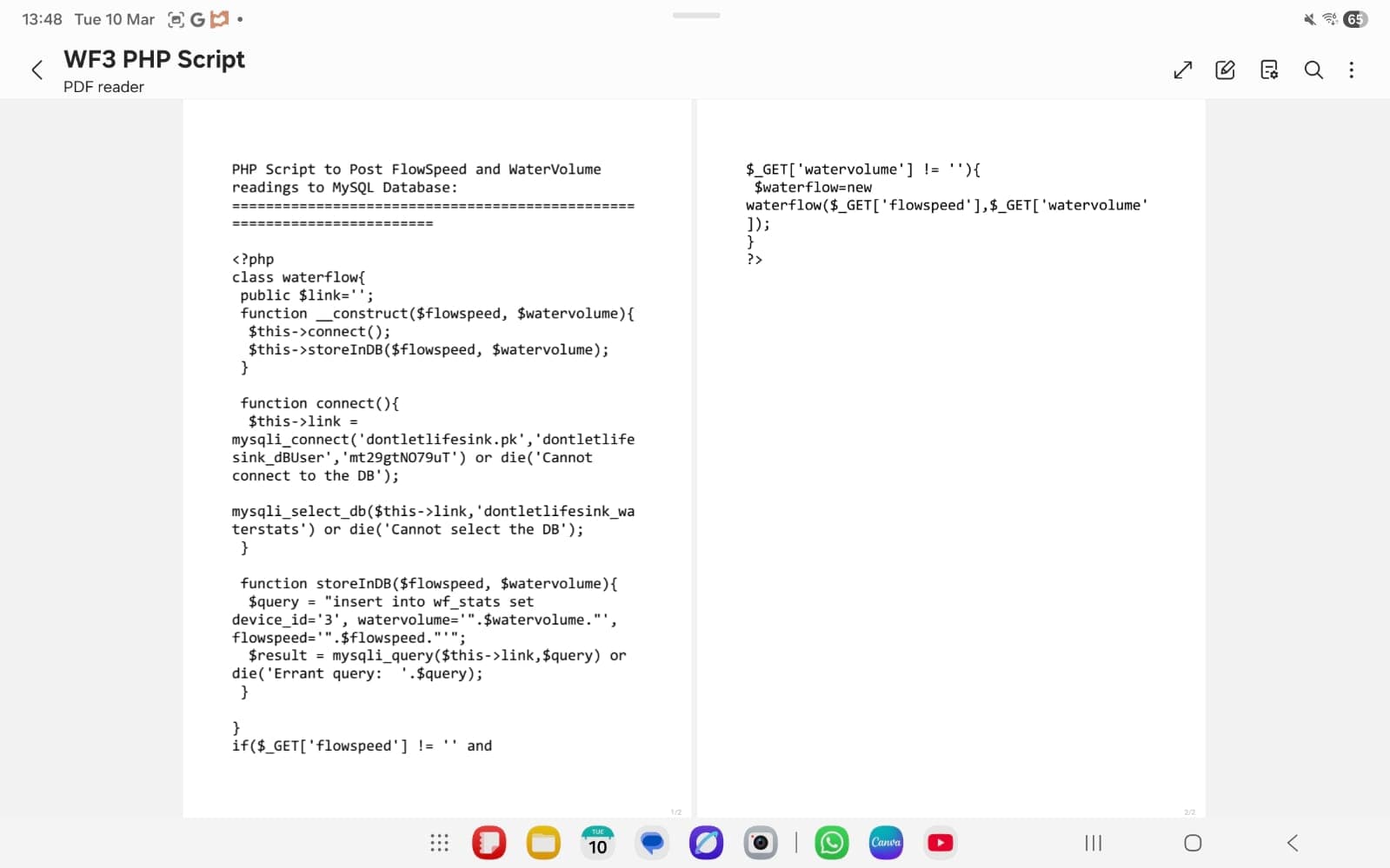Open the three-dot more options menu

coord(1351,70)
